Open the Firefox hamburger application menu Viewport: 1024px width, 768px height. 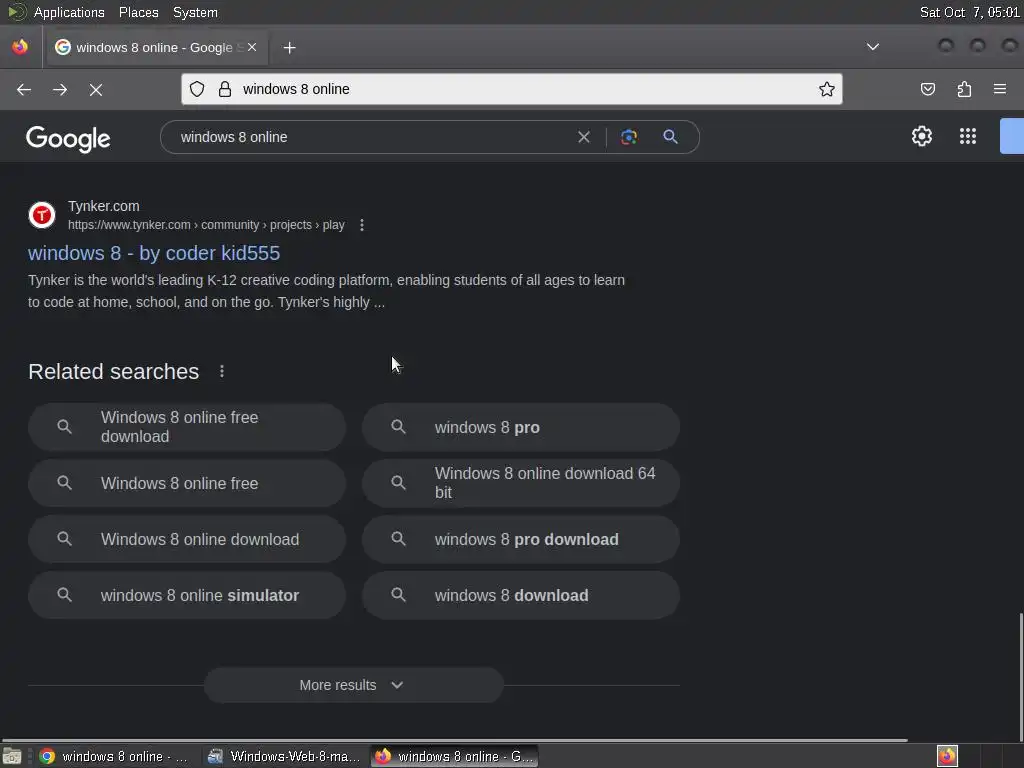[1000, 89]
